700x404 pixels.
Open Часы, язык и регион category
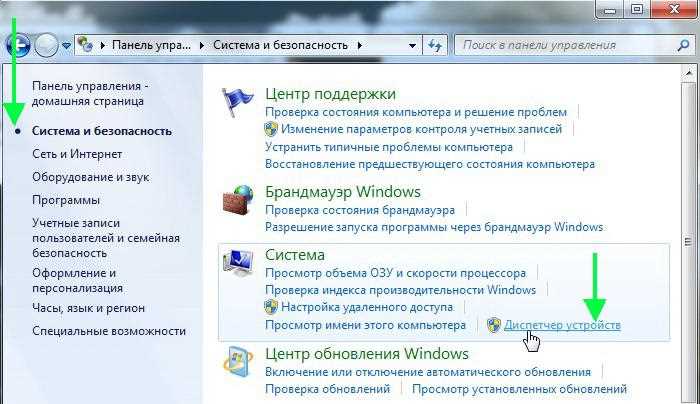[88, 308]
